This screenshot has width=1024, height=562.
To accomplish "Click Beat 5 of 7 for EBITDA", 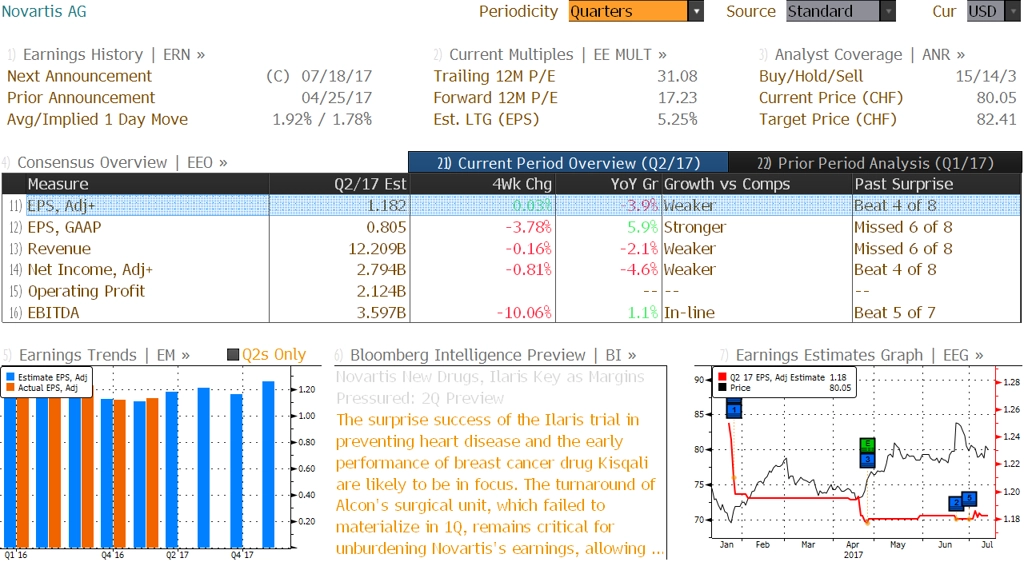I will 895,313.
